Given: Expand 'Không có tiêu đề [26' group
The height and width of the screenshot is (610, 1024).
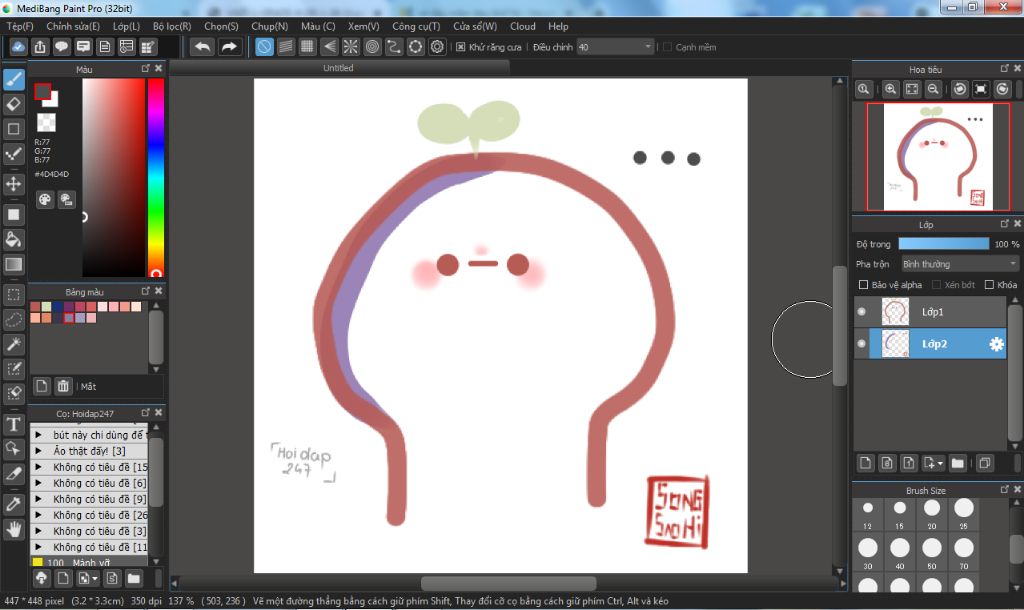Looking at the screenshot, I should tap(39, 515).
